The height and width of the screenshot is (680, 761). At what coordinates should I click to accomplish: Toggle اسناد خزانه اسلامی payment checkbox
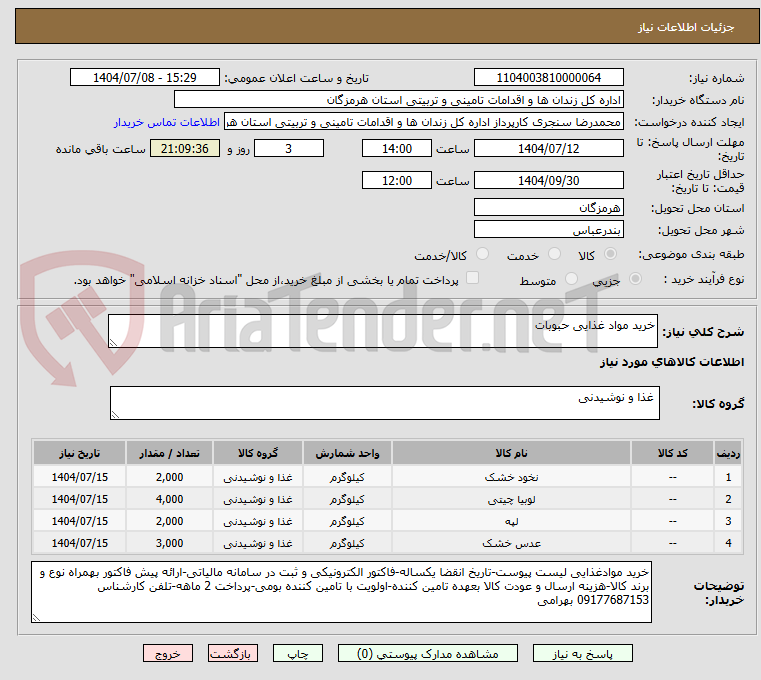(472, 278)
